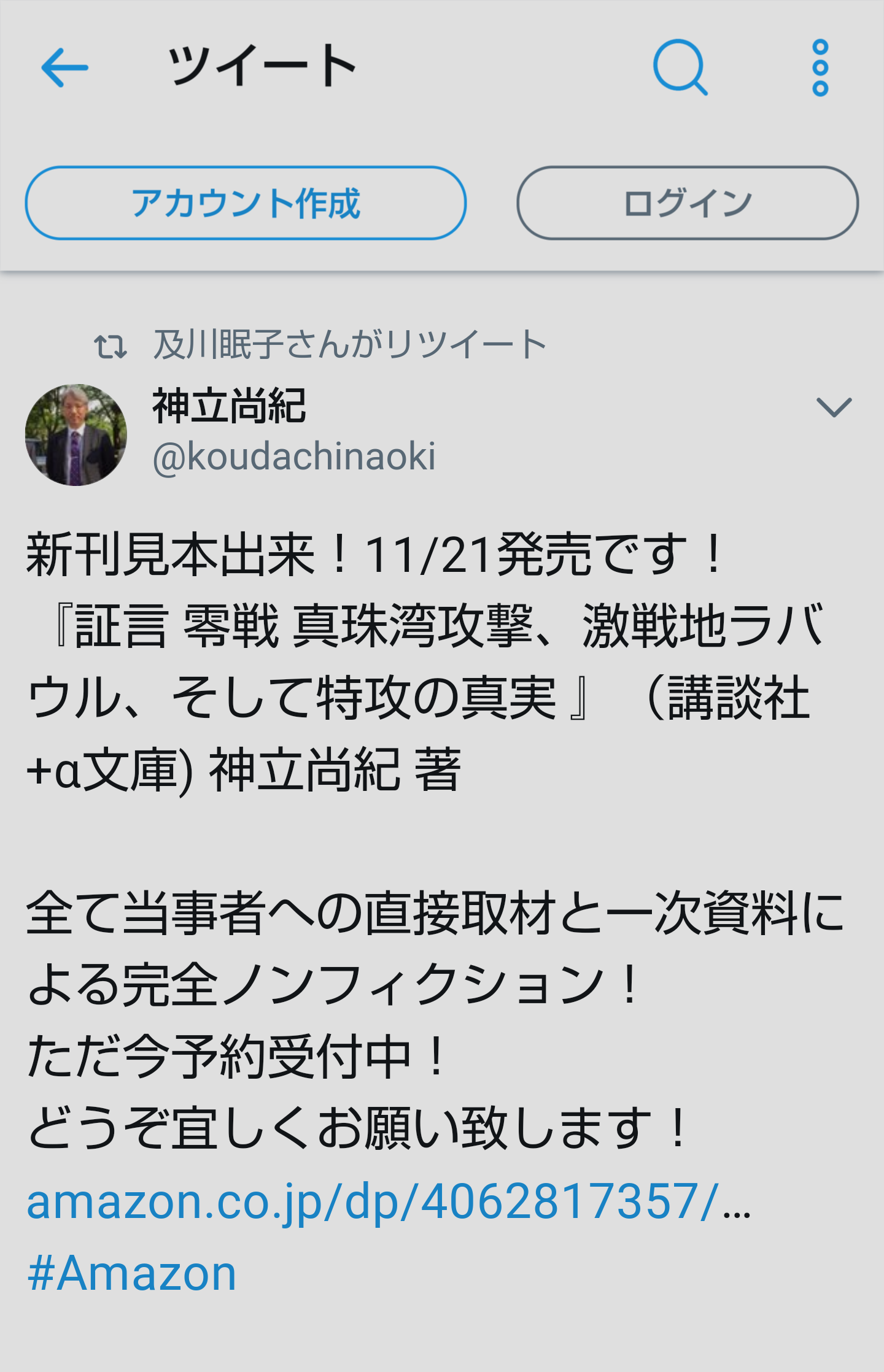This screenshot has width=884, height=1372.
Task: Open the #Amazon hashtag
Action: click(132, 1273)
